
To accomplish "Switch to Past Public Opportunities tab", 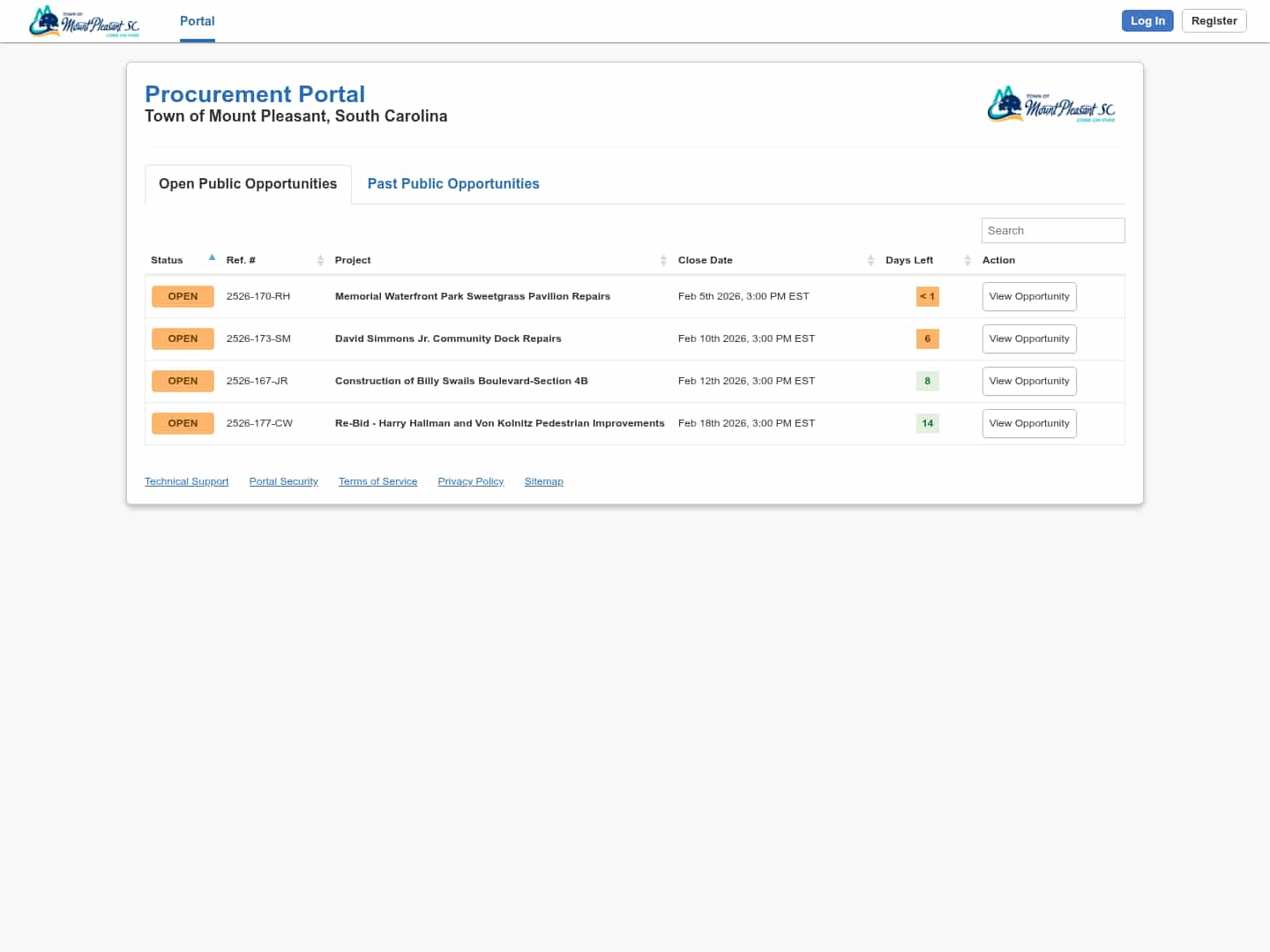I will click(453, 184).
